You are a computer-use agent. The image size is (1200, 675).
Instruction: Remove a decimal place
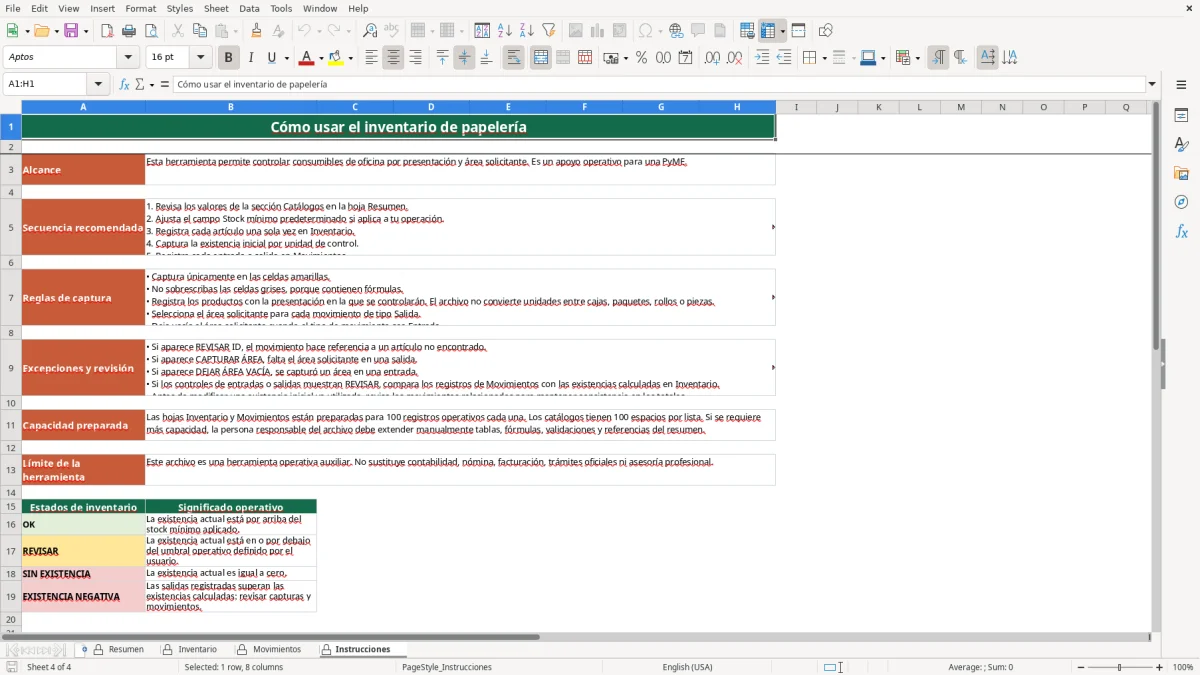pyautogui.click(x=735, y=58)
